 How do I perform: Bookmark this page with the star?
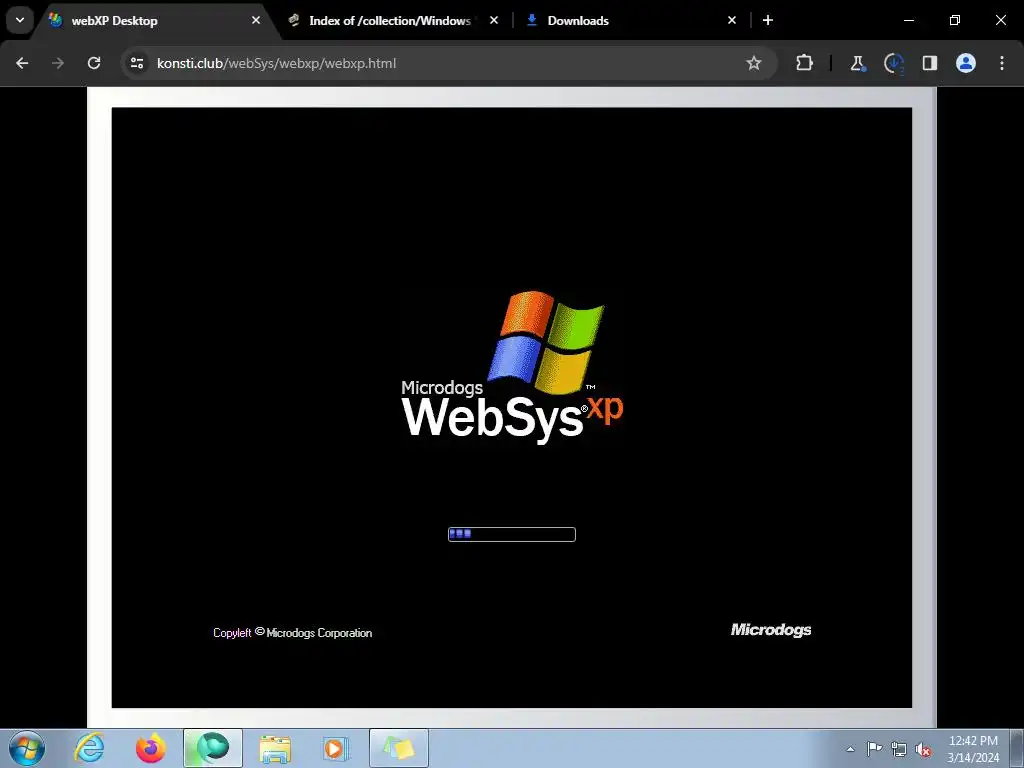754,63
